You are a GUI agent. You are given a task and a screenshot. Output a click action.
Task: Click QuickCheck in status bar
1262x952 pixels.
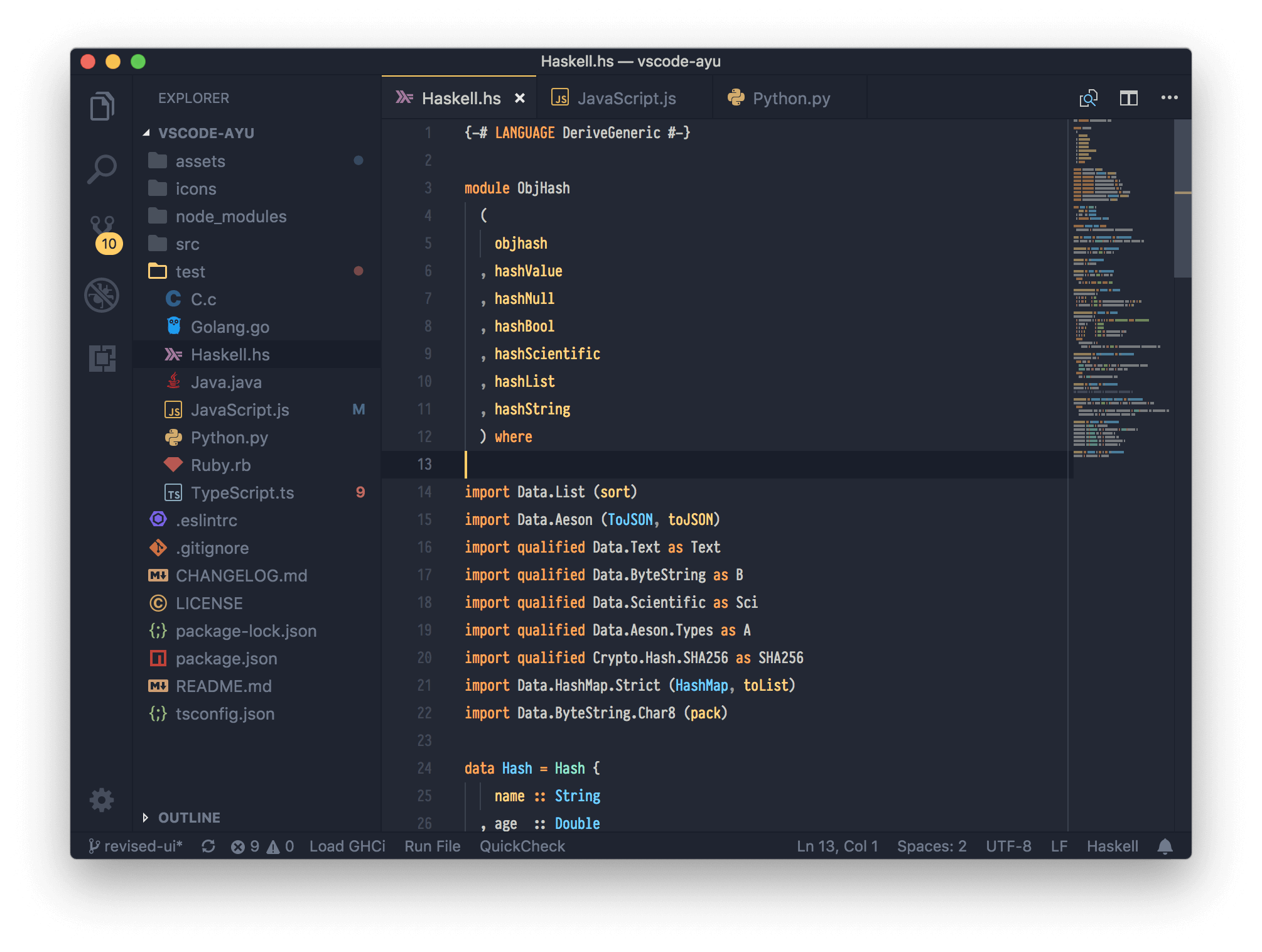522,847
